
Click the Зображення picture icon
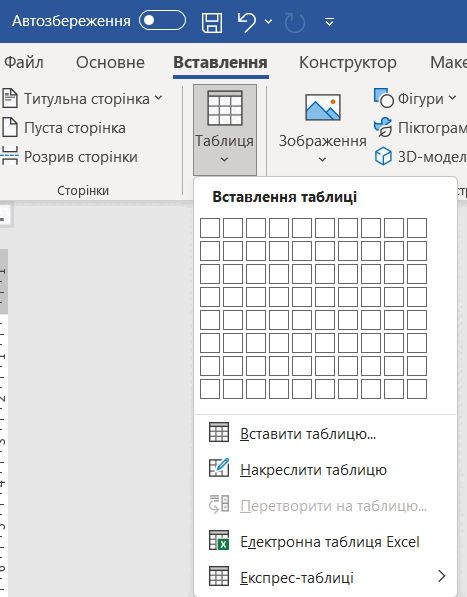[x=323, y=108]
